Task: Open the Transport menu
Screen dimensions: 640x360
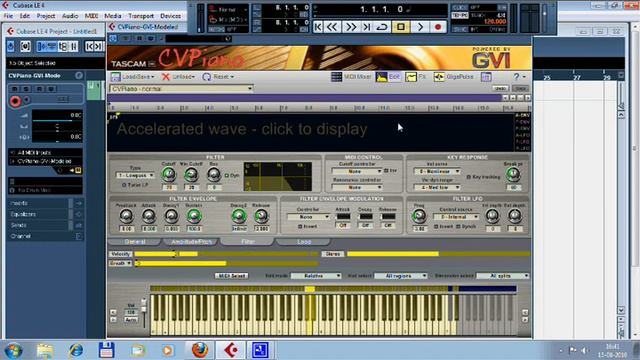Action: tap(141, 16)
